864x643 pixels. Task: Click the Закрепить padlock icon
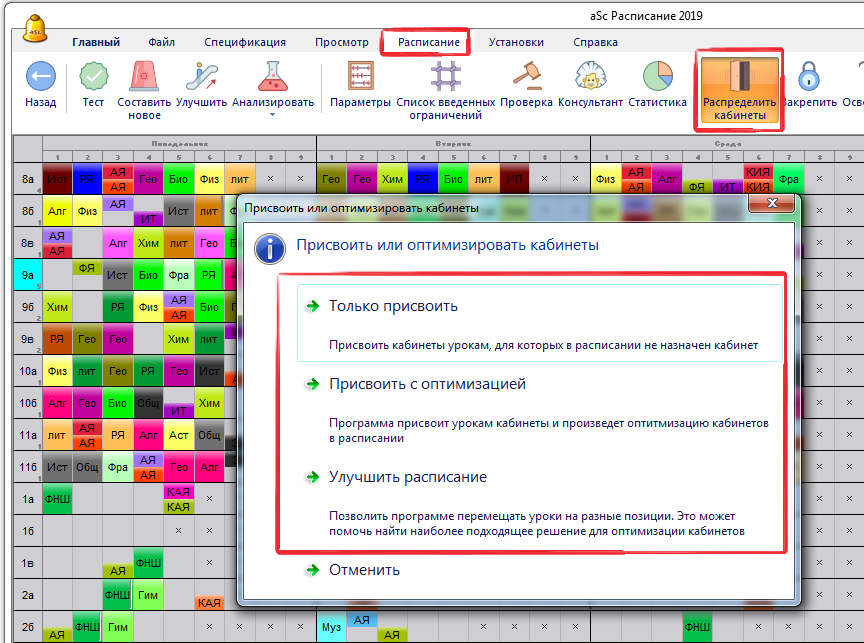[x=809, y=78]
